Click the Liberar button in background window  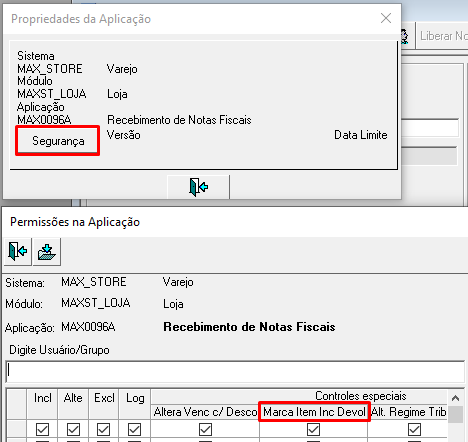click(x=442, y=36)
